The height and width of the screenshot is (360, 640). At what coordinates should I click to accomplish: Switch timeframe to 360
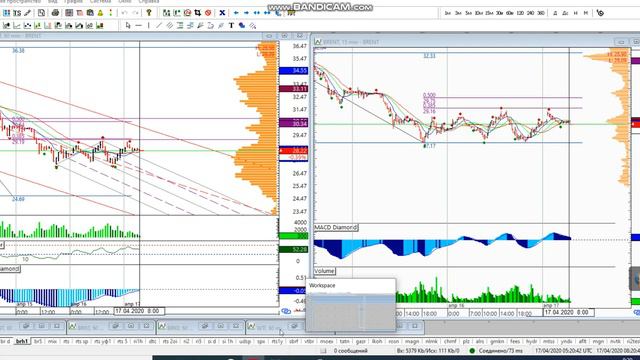coord(541,13)
